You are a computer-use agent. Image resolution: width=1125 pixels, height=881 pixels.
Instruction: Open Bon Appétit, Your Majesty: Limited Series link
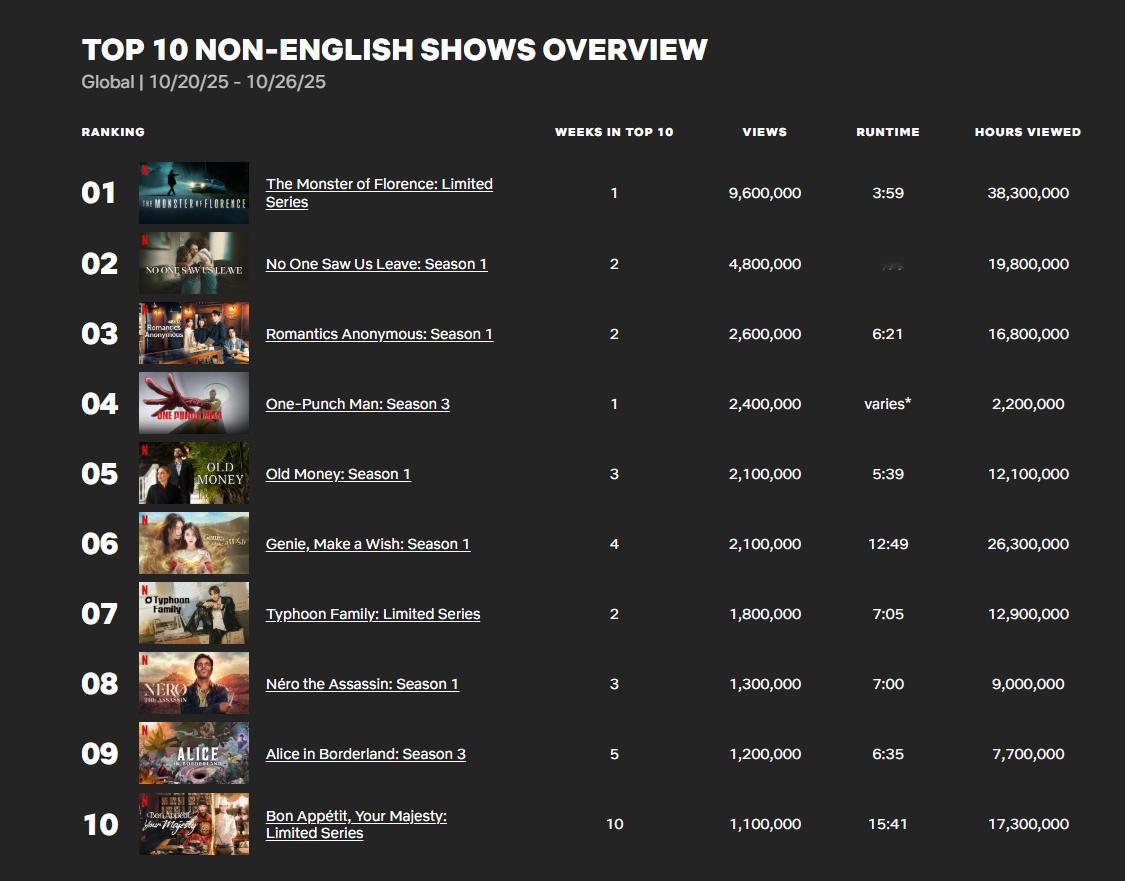tap(356, 824)
